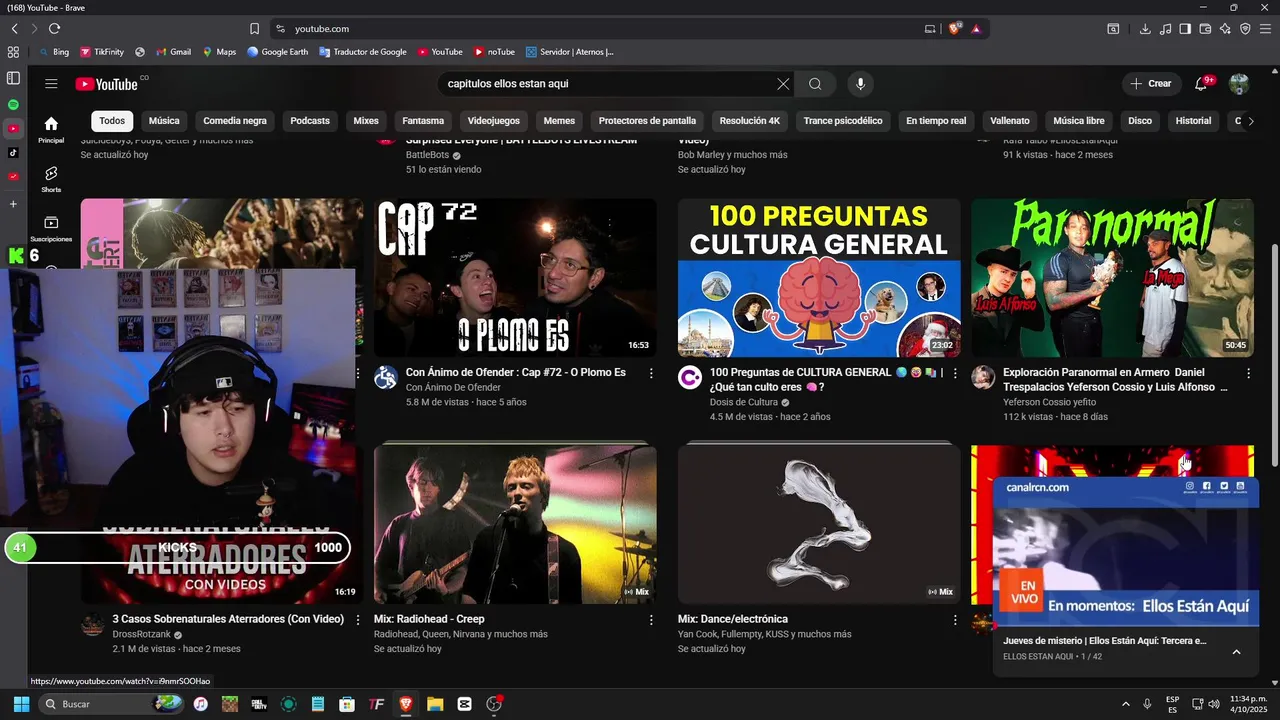Start voice search with the microphone

tap(860, 84)
